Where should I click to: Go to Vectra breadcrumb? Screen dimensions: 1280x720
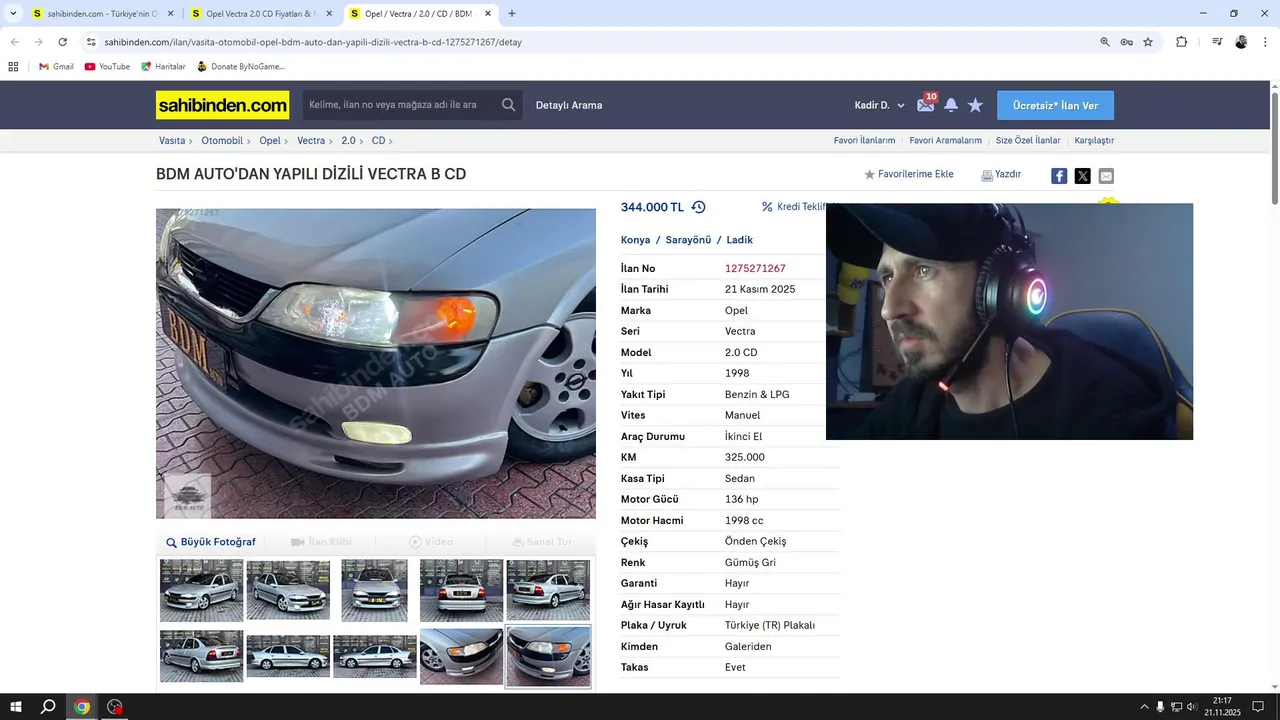[x=311, y=141]
